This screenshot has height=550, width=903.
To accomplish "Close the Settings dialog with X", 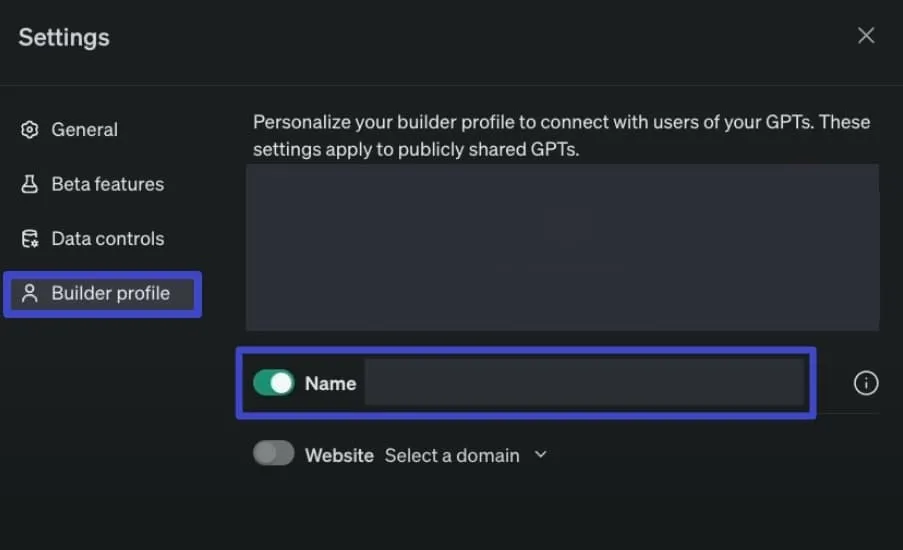I will tap(866, 36).
